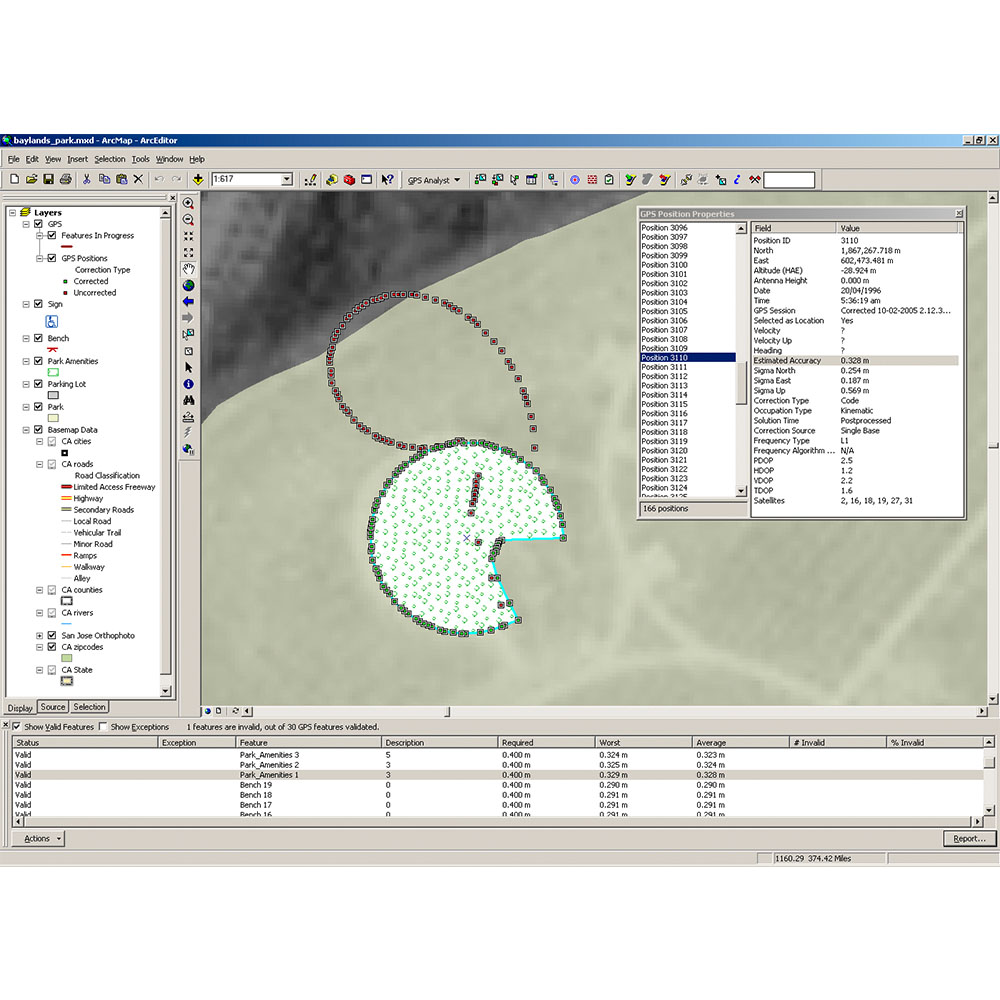
Task: Create a new map document
Action: pyautogui.click(x=14, y=180)
